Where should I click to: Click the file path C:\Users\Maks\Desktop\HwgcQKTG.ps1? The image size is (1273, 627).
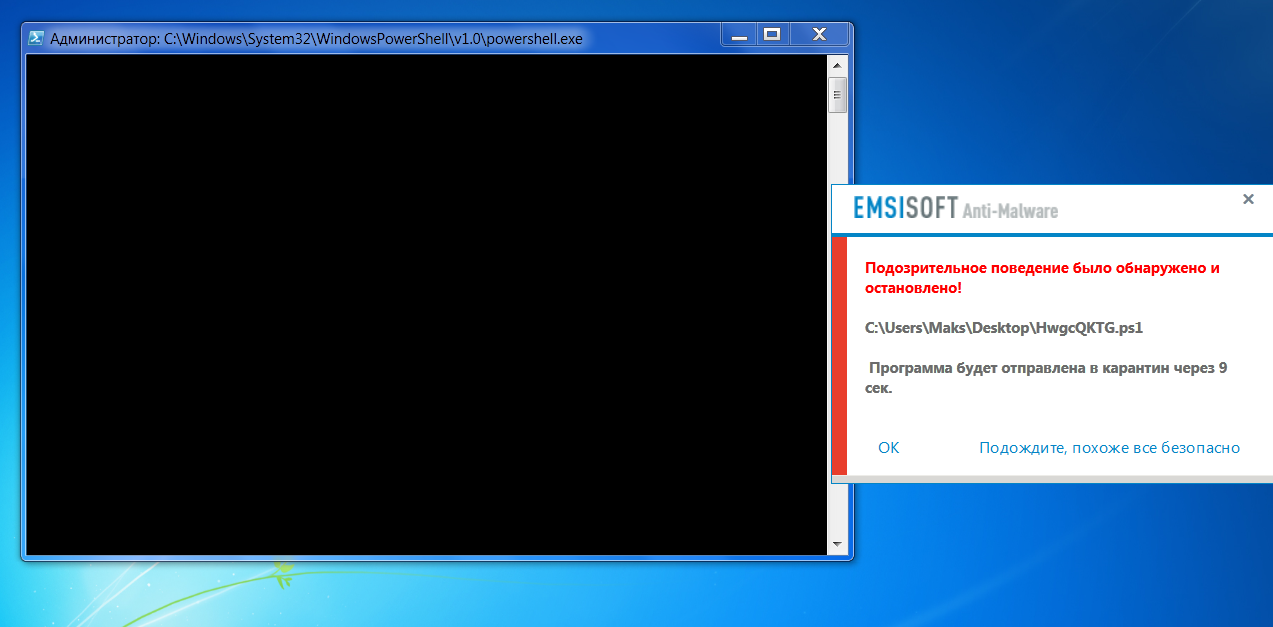pyautogui.click(x=1004, y=327)
